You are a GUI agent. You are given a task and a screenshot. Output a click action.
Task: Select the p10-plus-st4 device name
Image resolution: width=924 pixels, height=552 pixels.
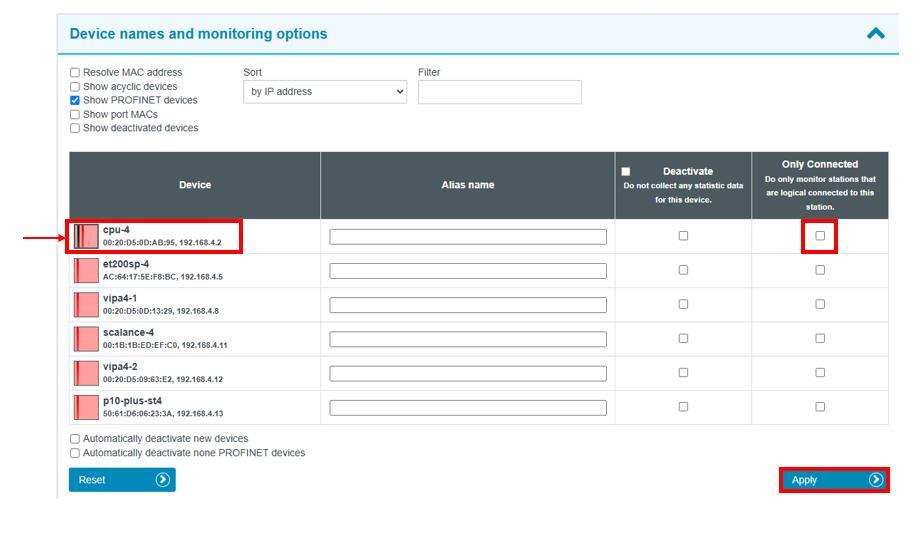[133, 401]
